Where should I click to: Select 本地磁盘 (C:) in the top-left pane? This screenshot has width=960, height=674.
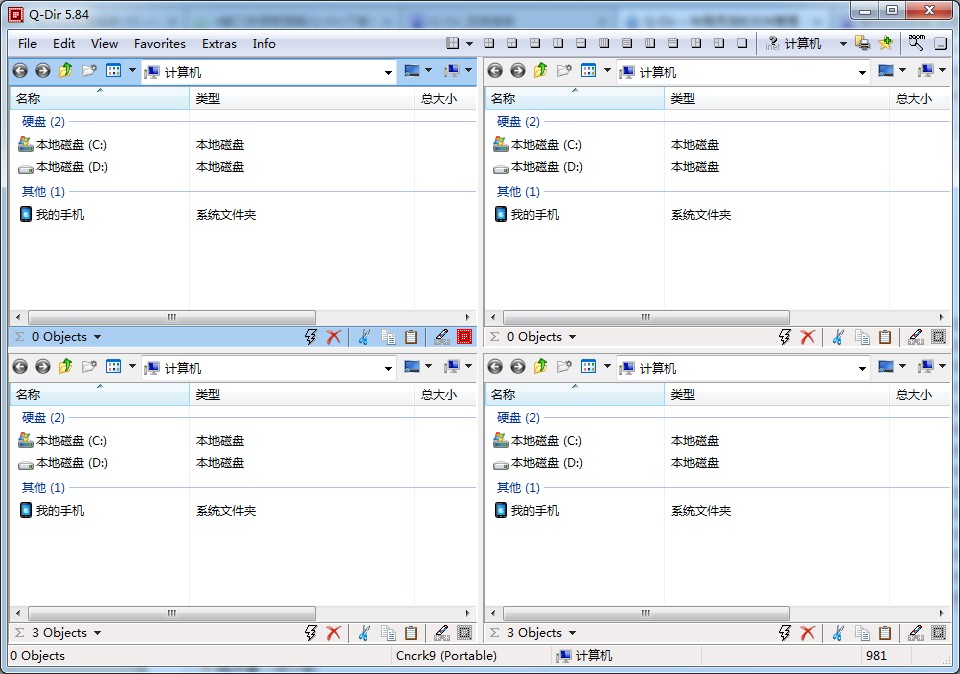62,144
